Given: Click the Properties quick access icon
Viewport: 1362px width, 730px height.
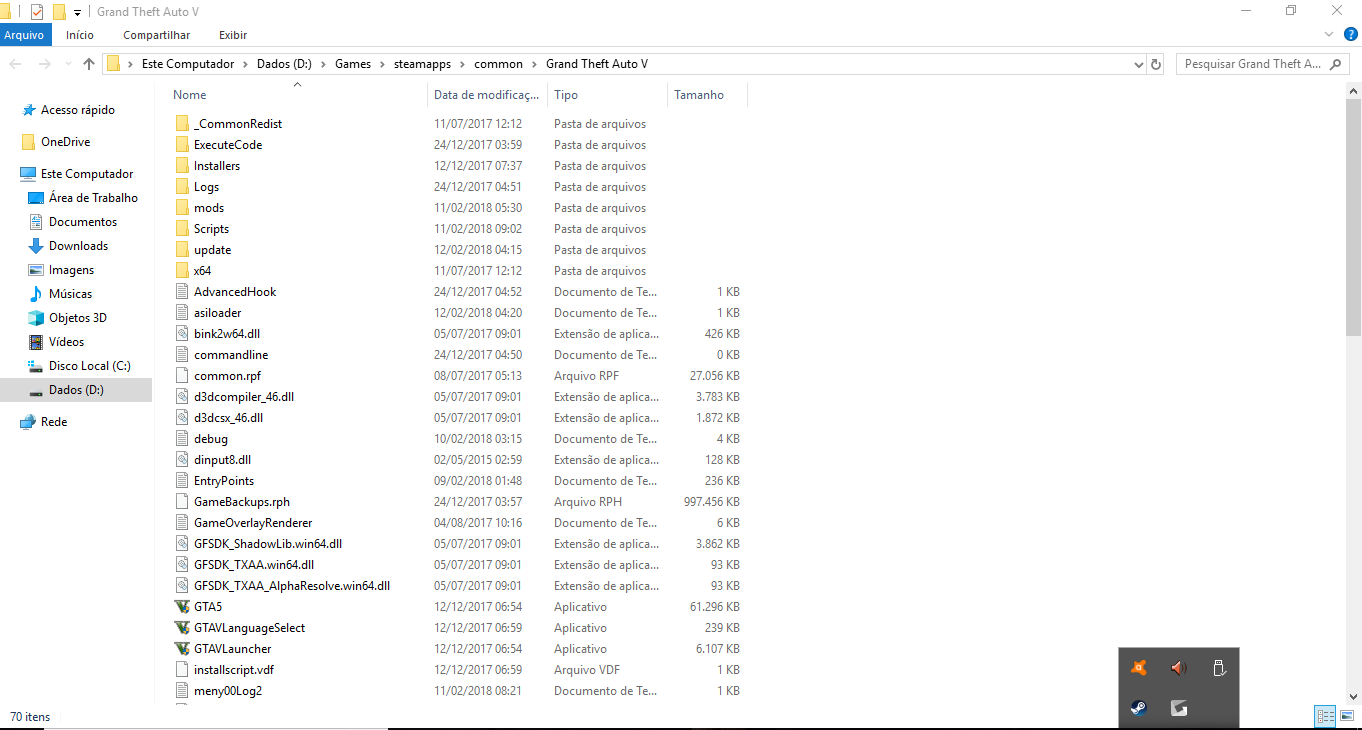Looking at the screenshot, I should (37, 12).
